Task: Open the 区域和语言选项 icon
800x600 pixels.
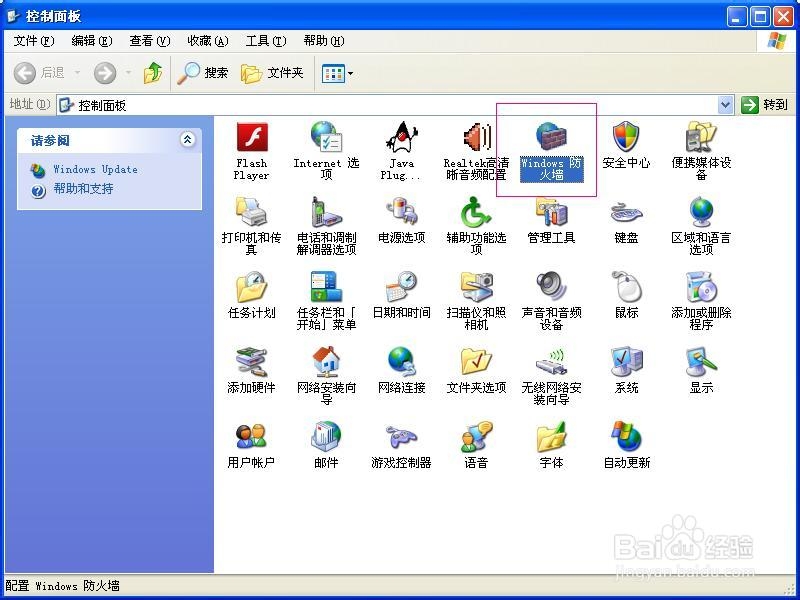Action: click(x=701, y=212)
